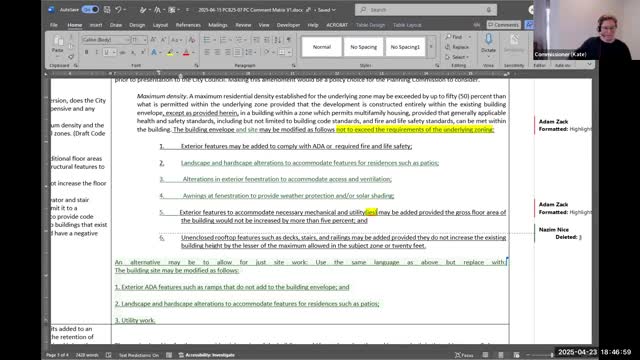Justify paragraph text
This screenshot has width=640, height=360.
(x=238, y=52)
